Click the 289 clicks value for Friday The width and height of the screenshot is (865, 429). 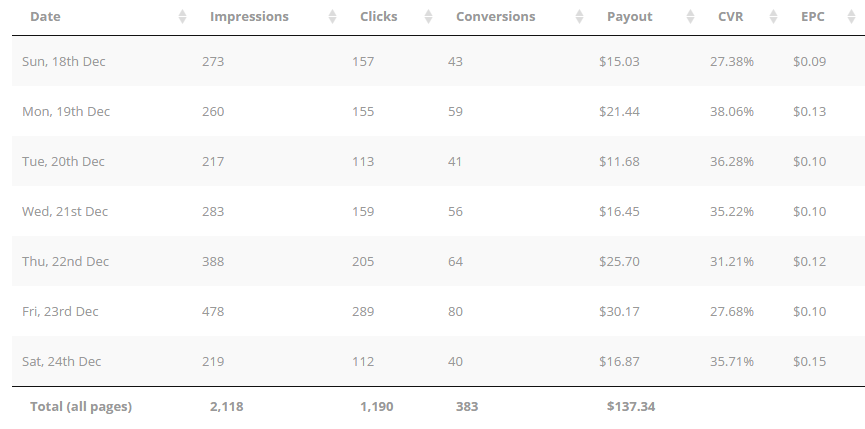[363, 312]
